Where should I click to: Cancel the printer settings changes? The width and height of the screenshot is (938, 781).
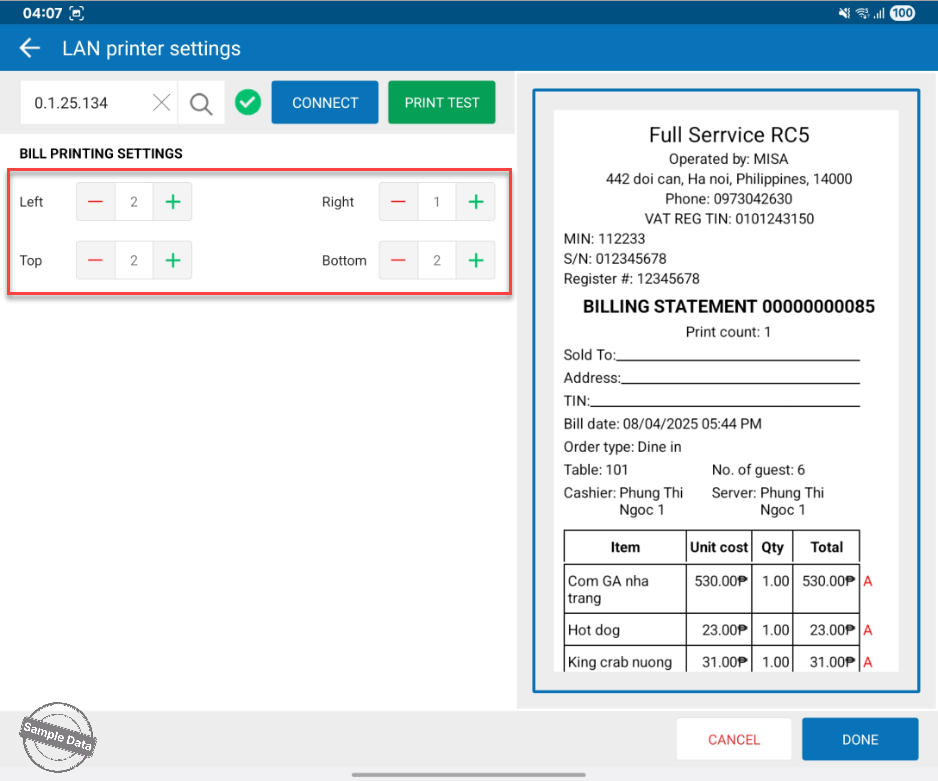tap(734, 740)
